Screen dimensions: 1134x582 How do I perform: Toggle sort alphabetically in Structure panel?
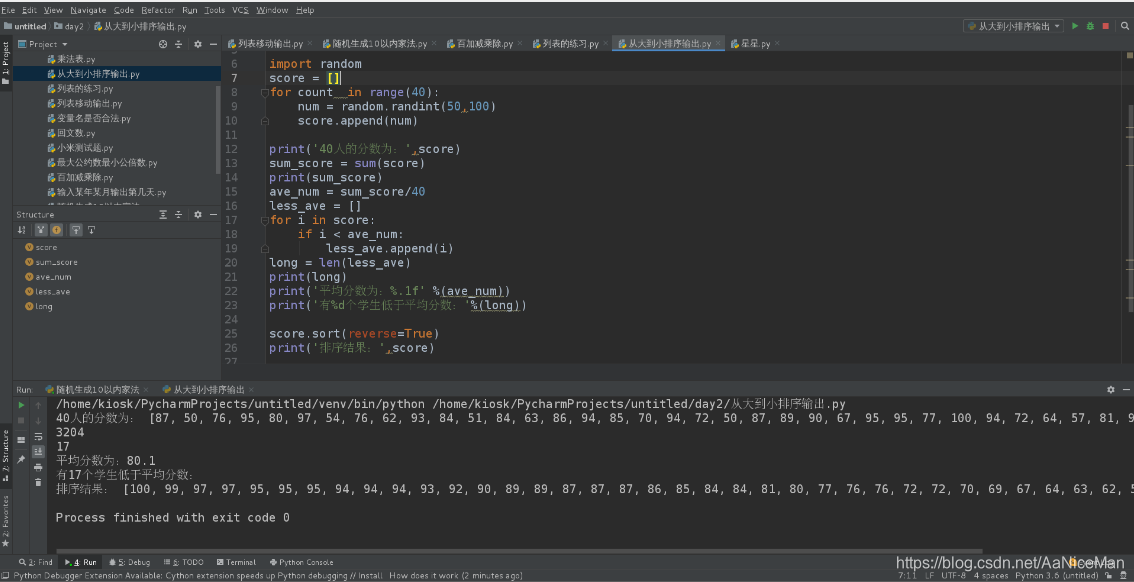click(x=23, y=230)
